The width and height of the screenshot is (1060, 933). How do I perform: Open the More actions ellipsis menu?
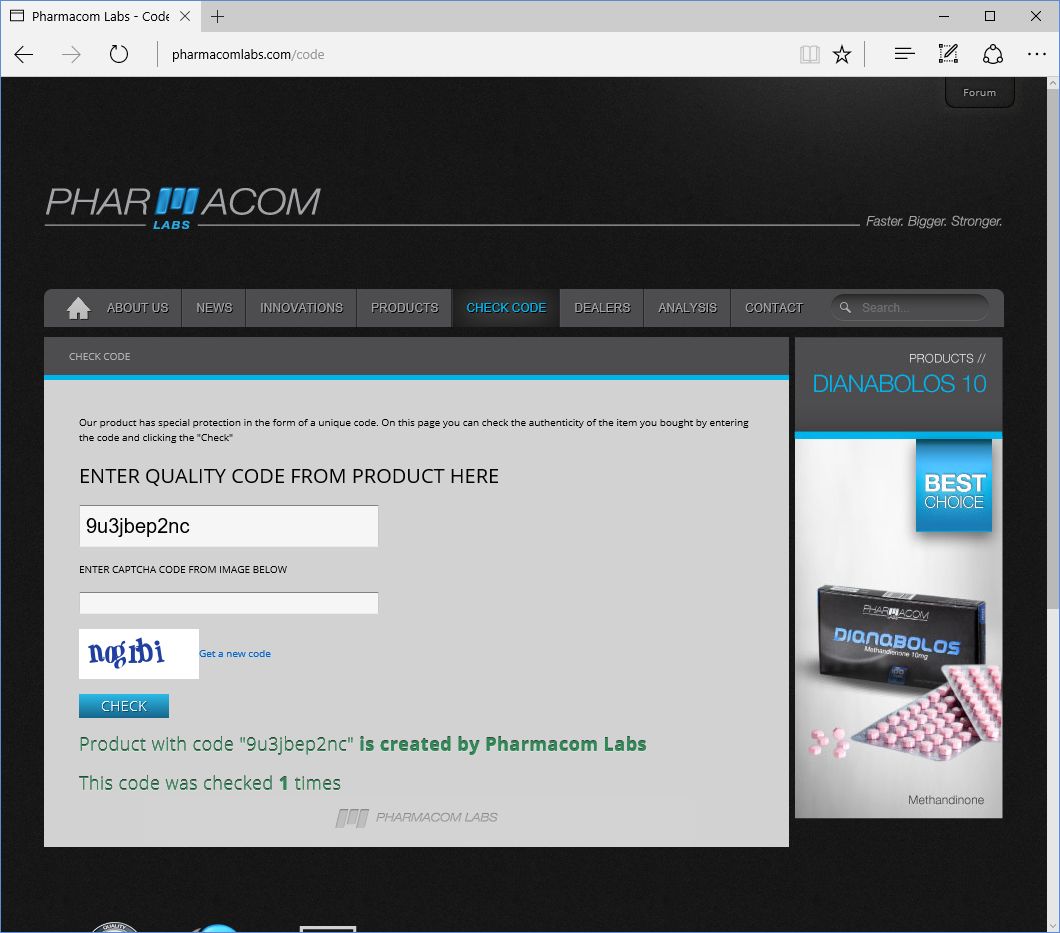click(1036, 54)
